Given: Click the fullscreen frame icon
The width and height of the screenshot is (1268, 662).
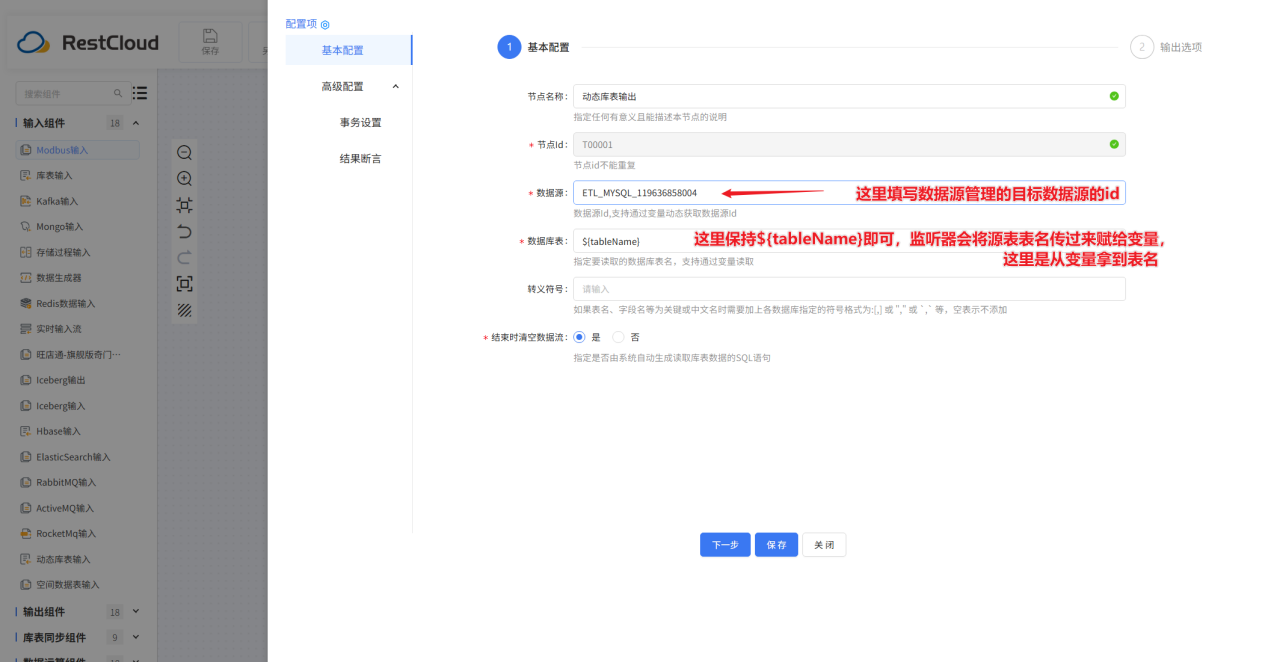Looking at the screenshot, I should click(x=184, y=284).
